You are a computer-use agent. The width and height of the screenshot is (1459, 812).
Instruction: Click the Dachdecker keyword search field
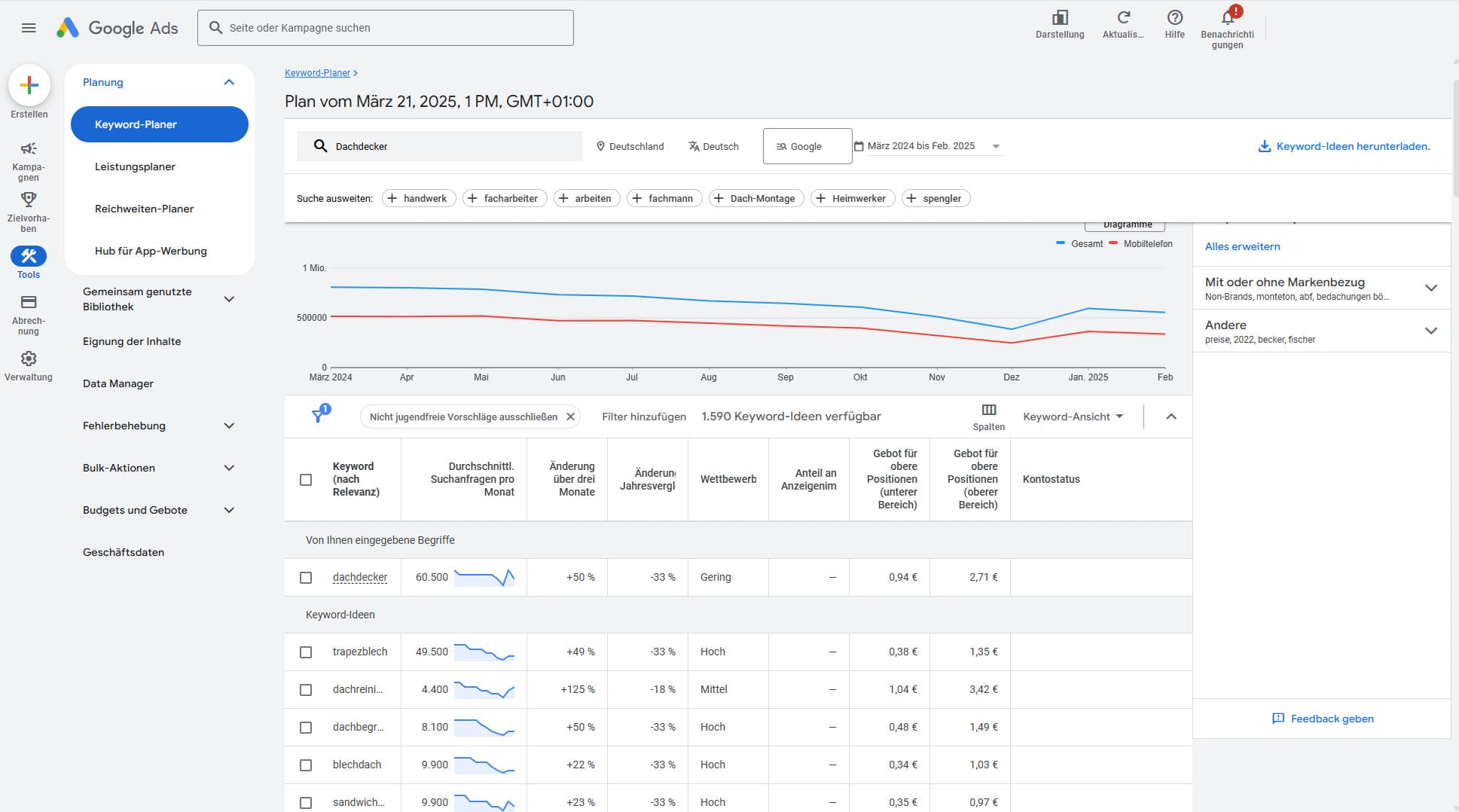click(x=439, y=146)
